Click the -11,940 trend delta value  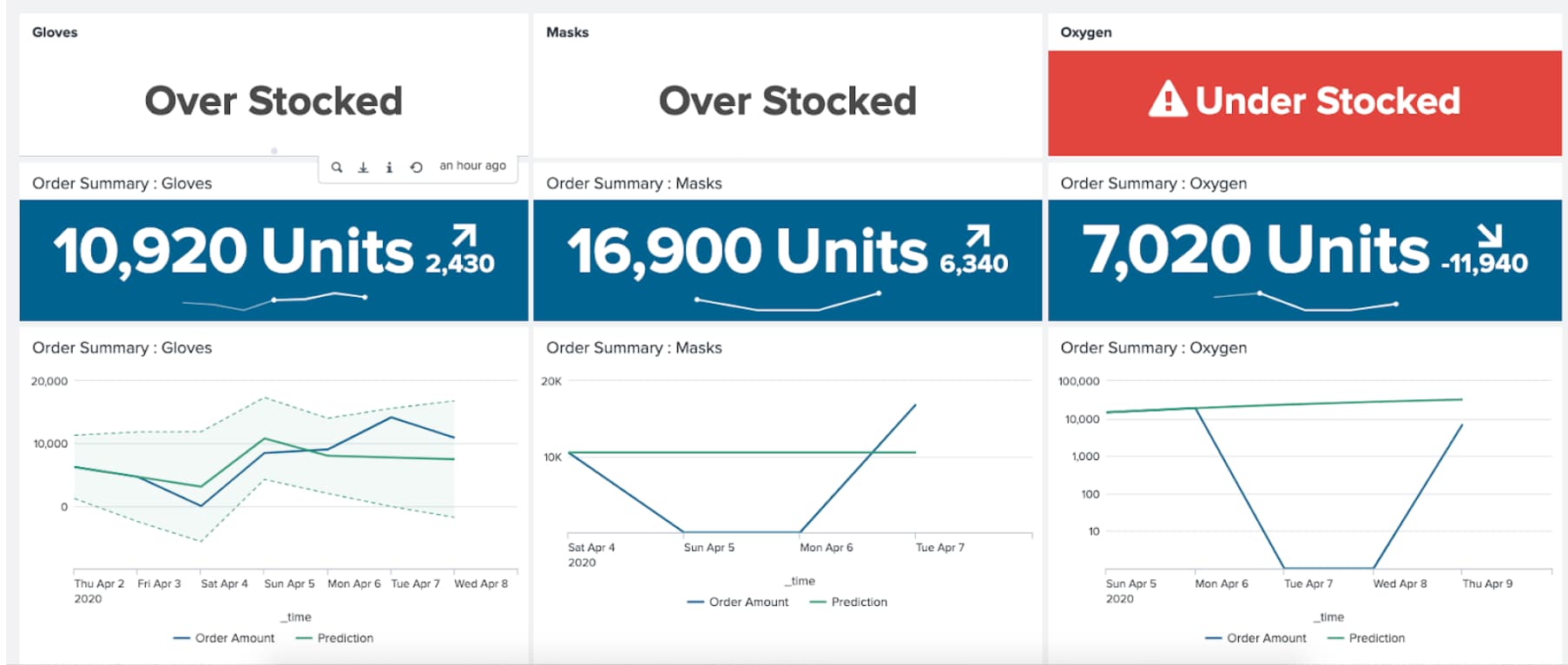pos(1484,263)
